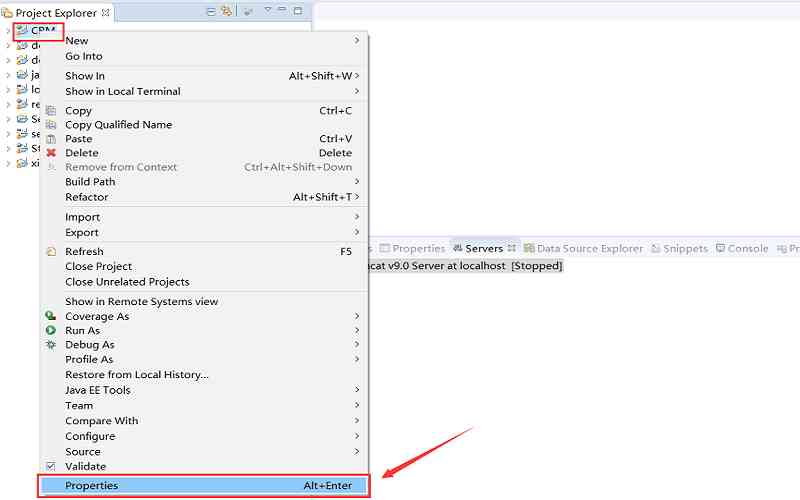Screen dimensions: 800x500
Task: Open the Show In submenu arrow
Action: point(357,76)
